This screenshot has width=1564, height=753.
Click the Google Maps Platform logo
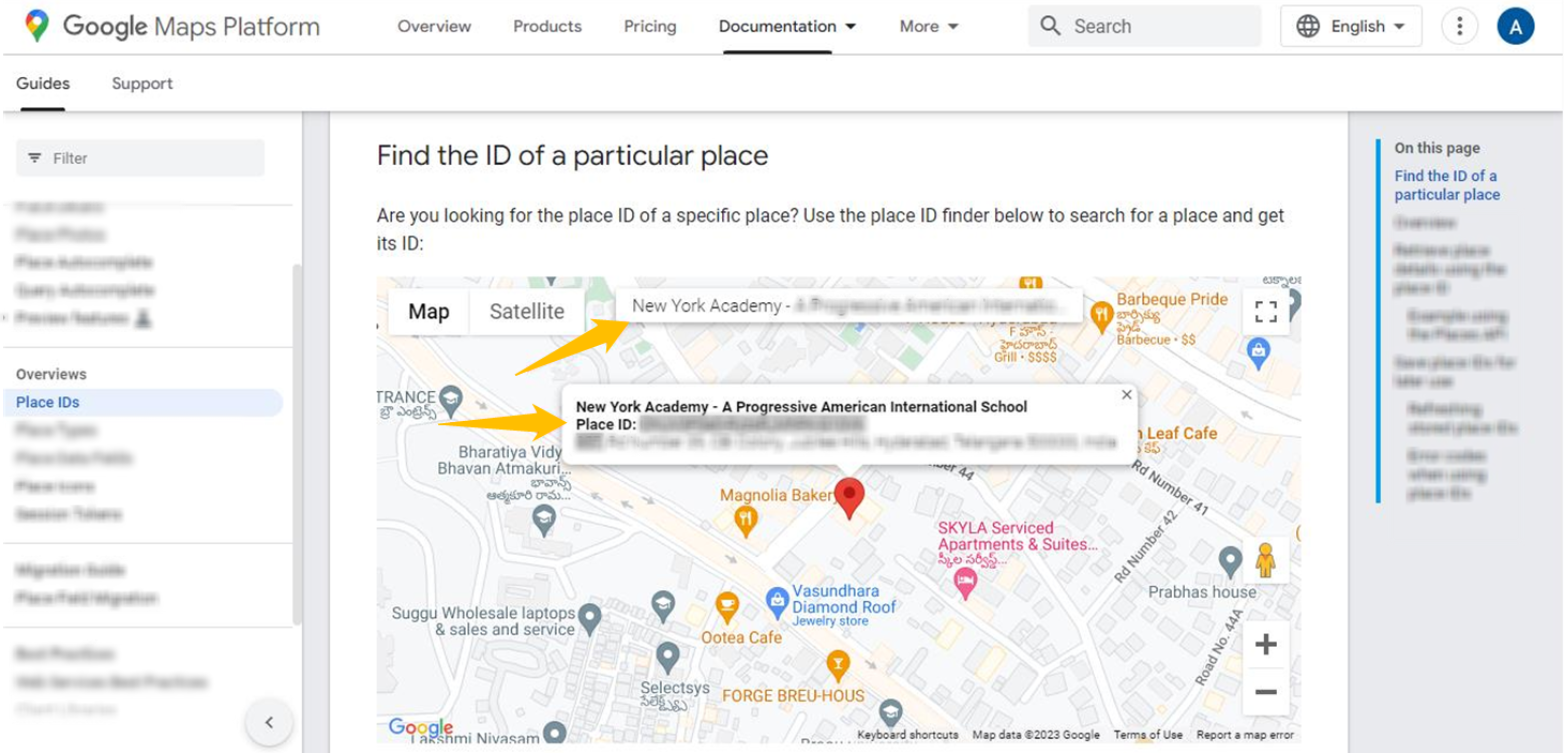(x=172, y=26)
